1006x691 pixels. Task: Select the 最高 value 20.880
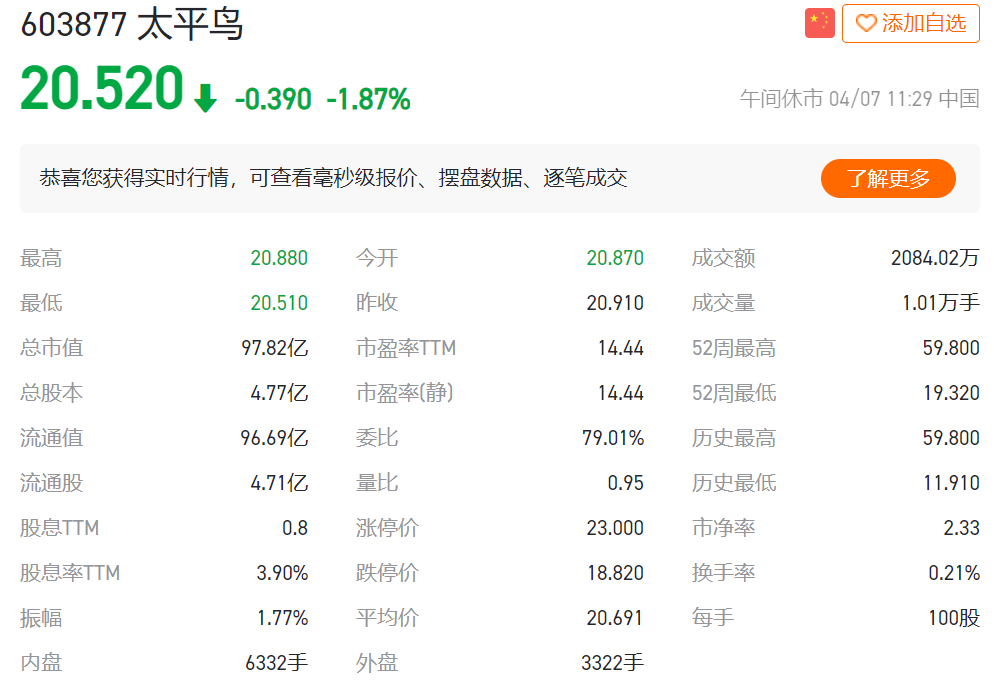[x=279, y=258]
